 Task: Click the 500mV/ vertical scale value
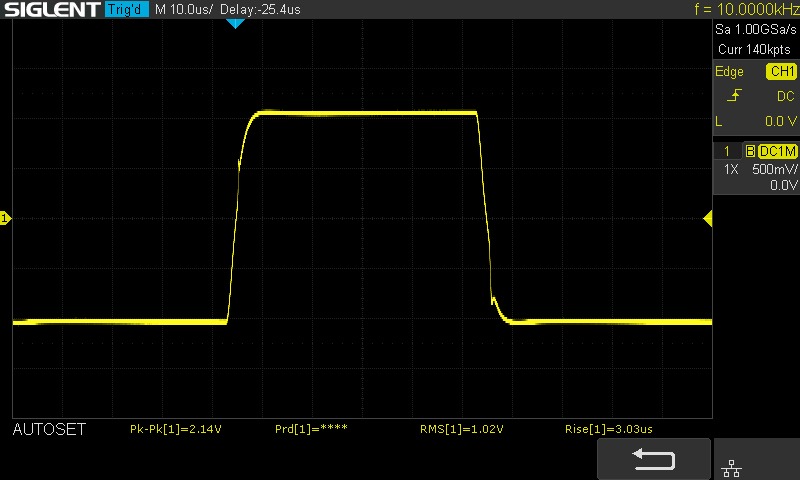[x=774, y=169]
